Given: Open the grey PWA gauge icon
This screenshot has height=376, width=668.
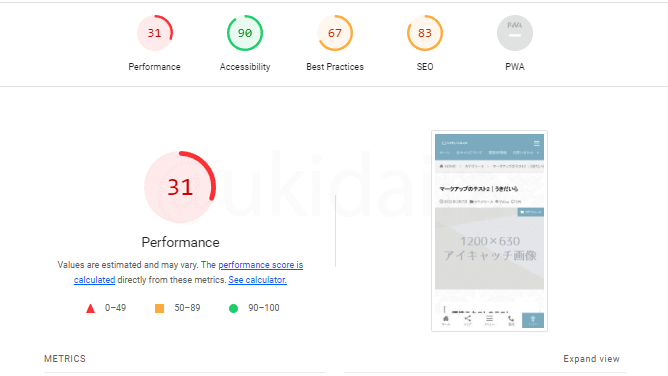Looking at the screenshot, I should tap(515, 33).
